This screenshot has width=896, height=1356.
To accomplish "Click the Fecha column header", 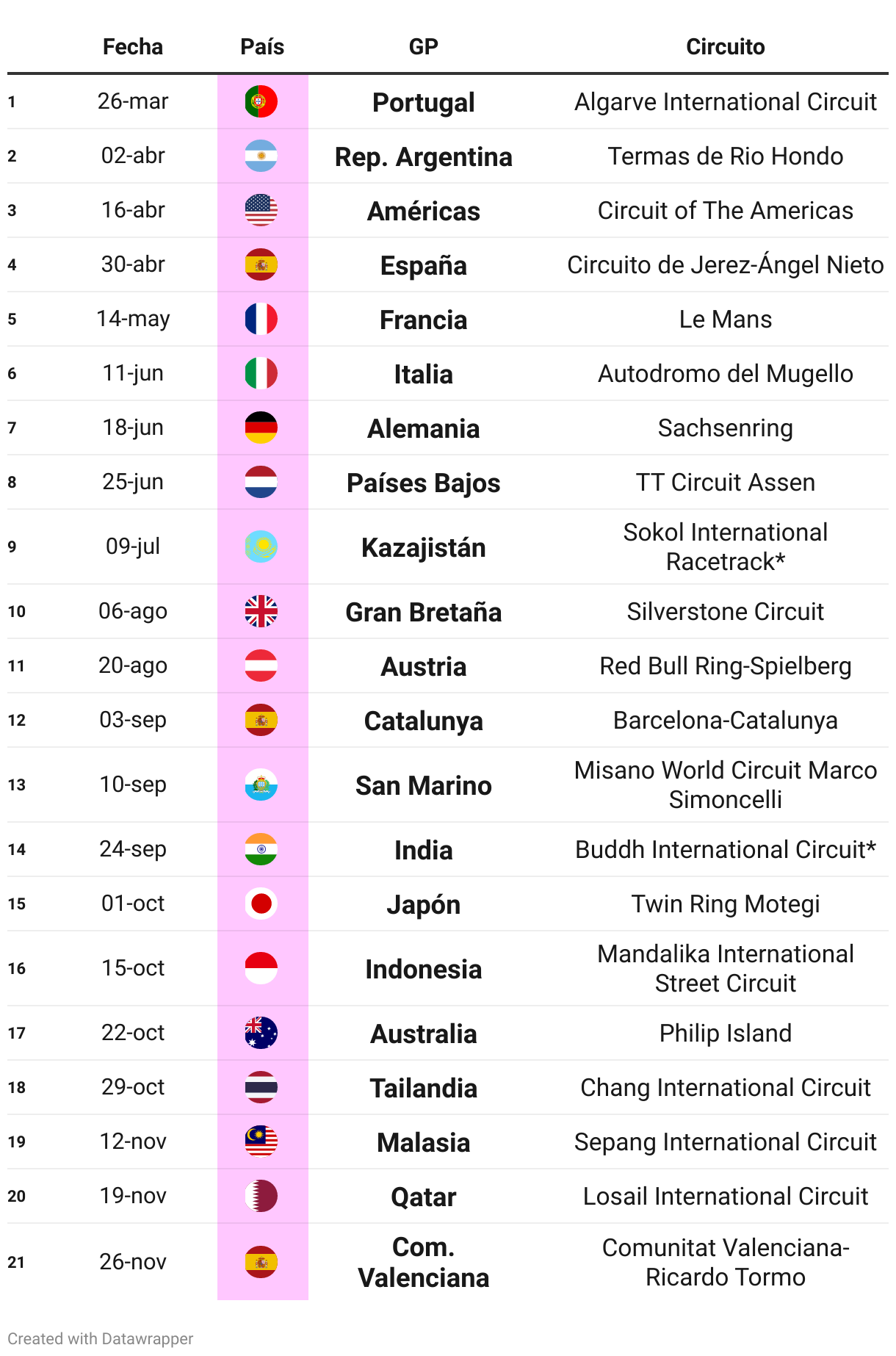I will point(133,47).
